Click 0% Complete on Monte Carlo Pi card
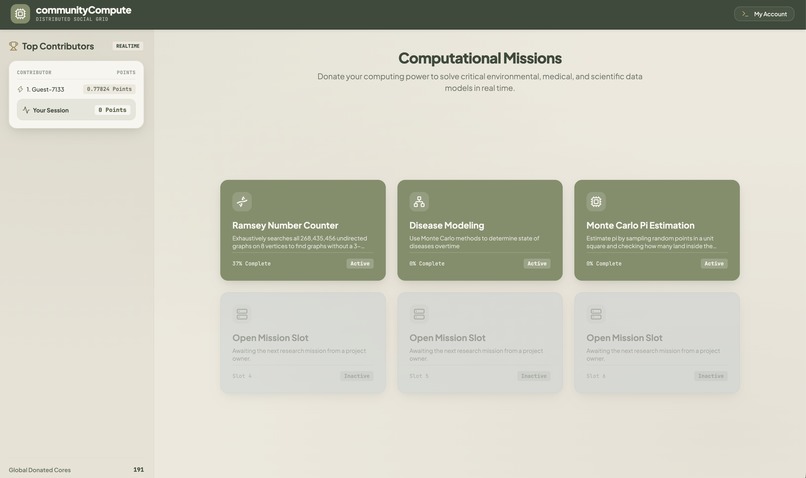 604,264
